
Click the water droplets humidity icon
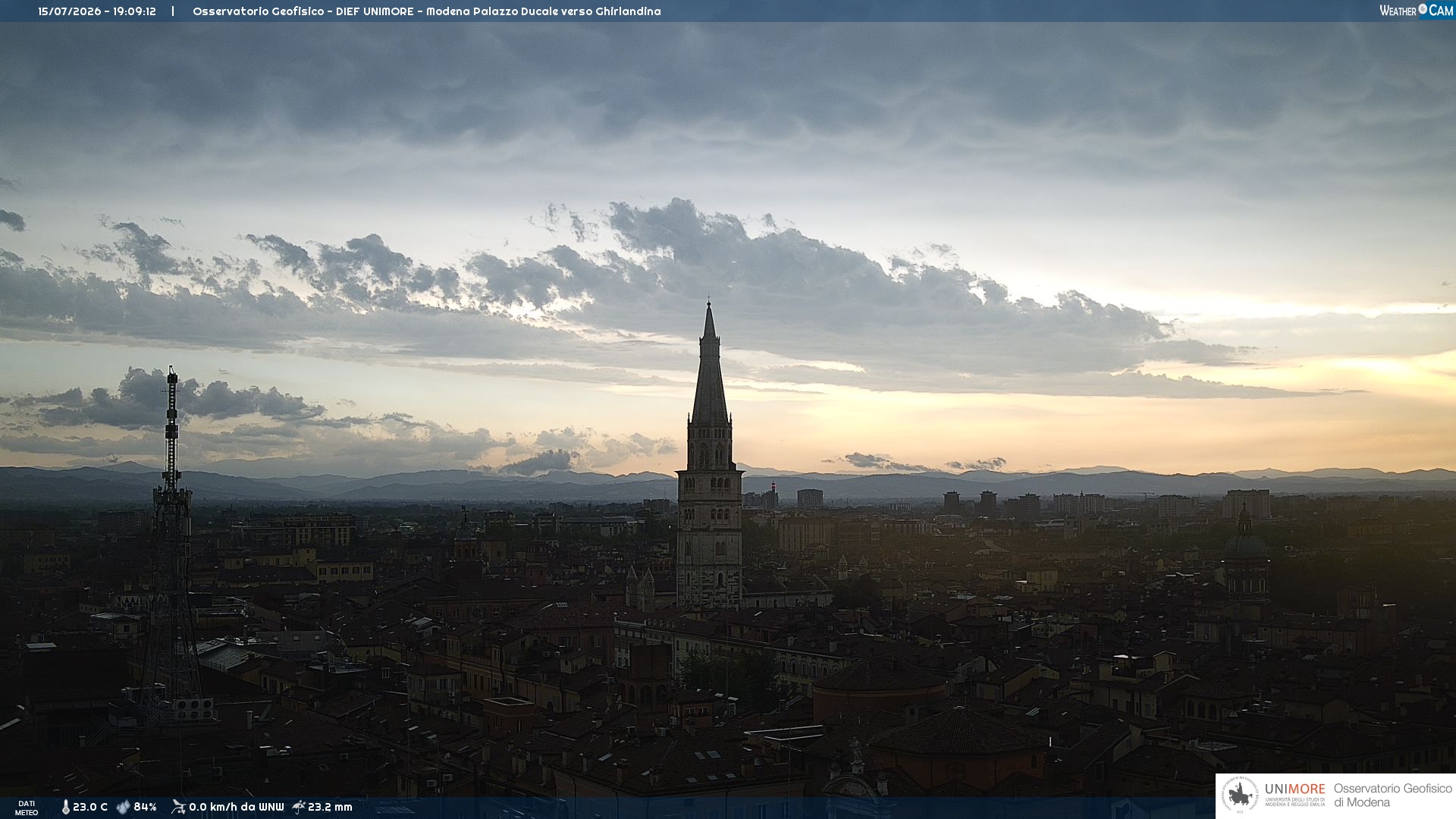(123, 807)
